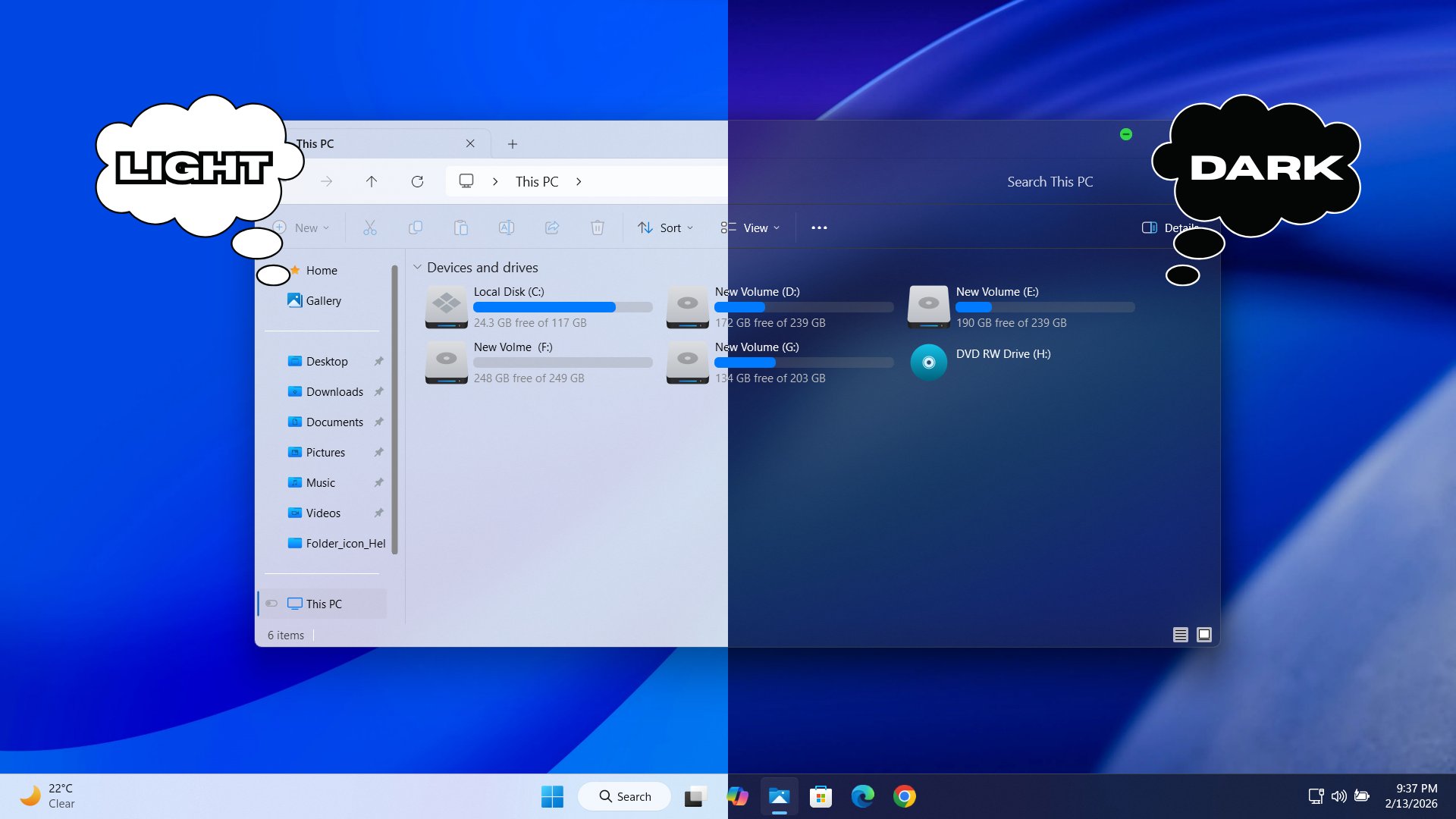The image size is (1456, 819).
Task: Open the See more three-dots menu
Action: (819, 227)
